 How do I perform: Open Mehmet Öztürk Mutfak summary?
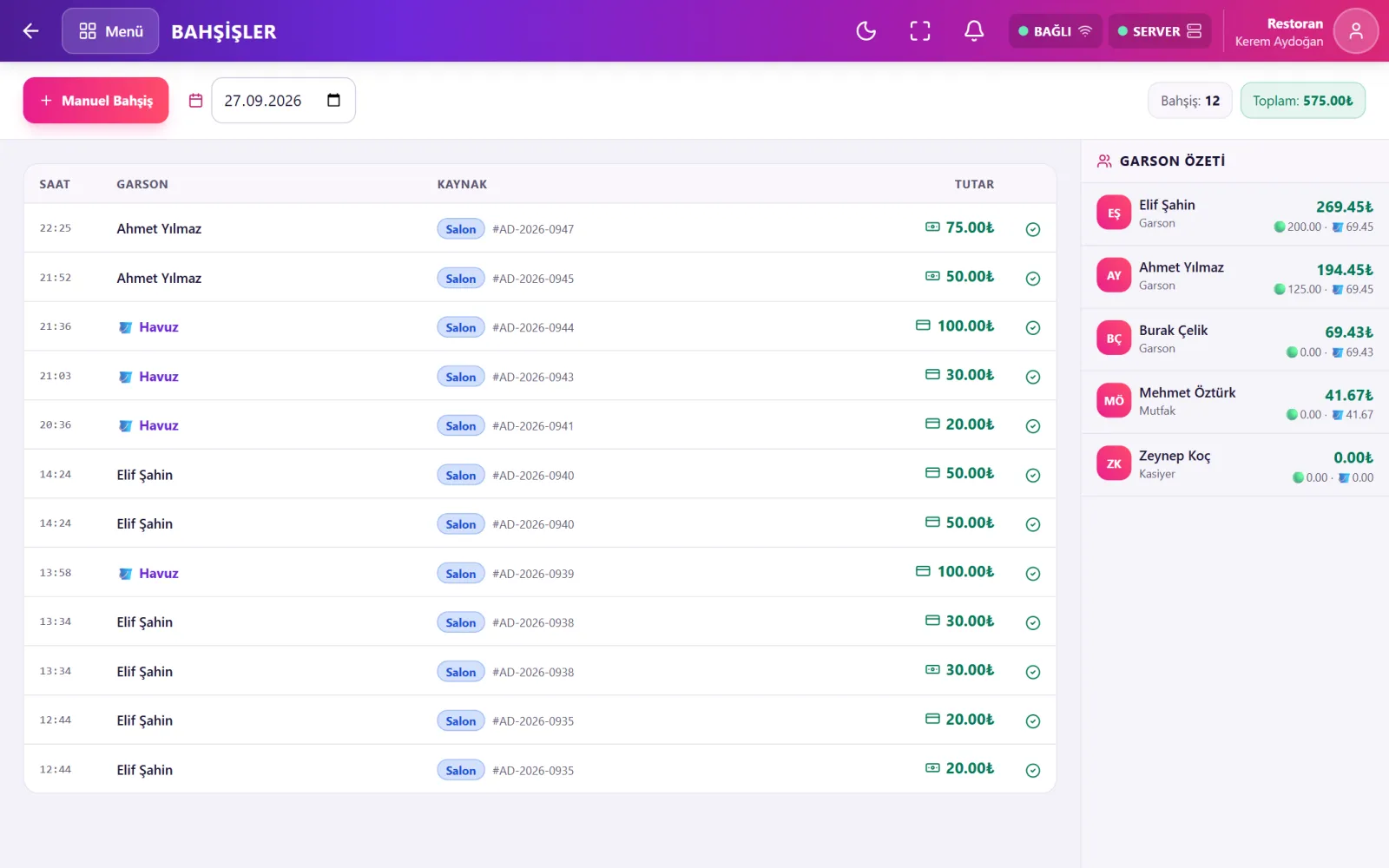pyautogui.click(x=1234, y=402)
